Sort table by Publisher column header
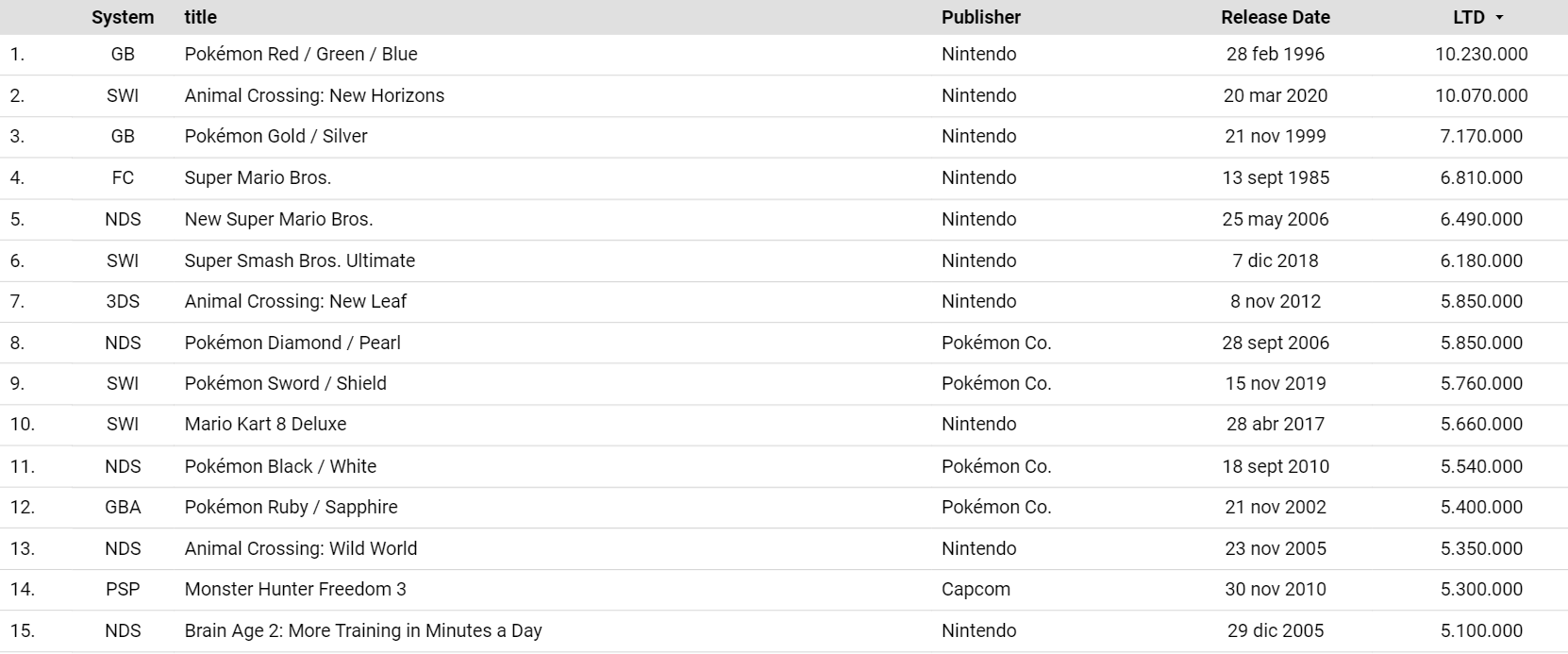 (981, 17)
